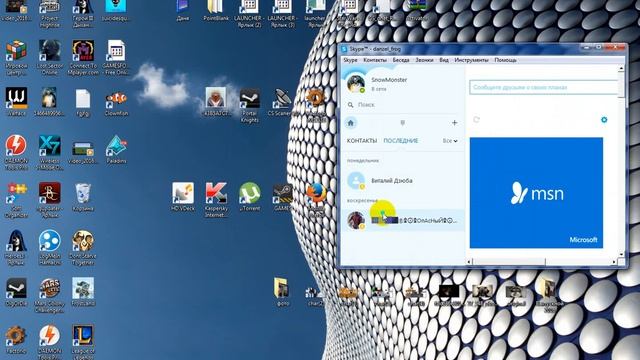Open the Connect To Mplayer.com shortcut

coord(83,58)
